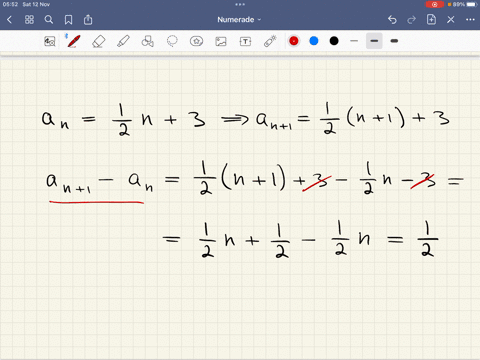Tap the battery indicator in status bar
This screenshot has width=480, height=360.
pos(472,4)
